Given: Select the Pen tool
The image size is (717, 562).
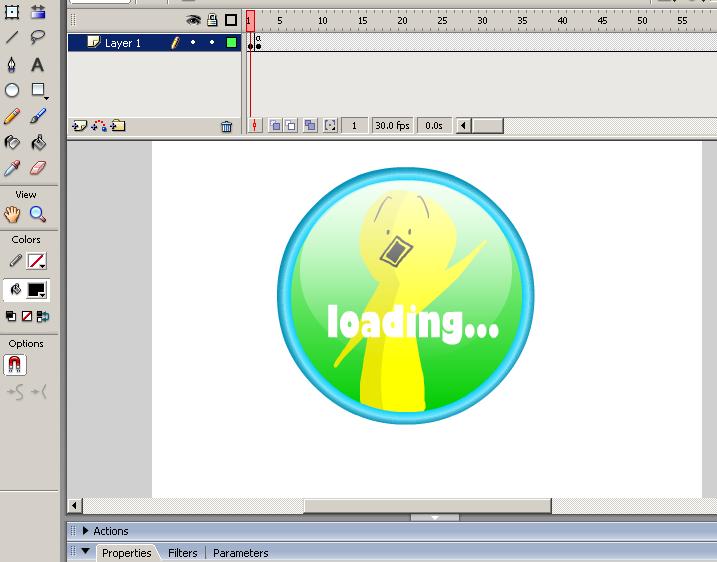Looking at the screenshot, I should 12,65.
